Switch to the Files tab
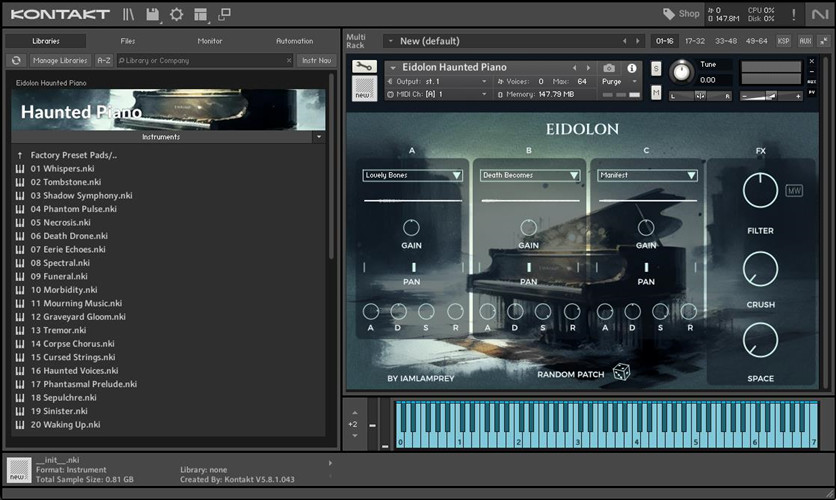Viewport: 836px width, 500px height. coord(127,41)
